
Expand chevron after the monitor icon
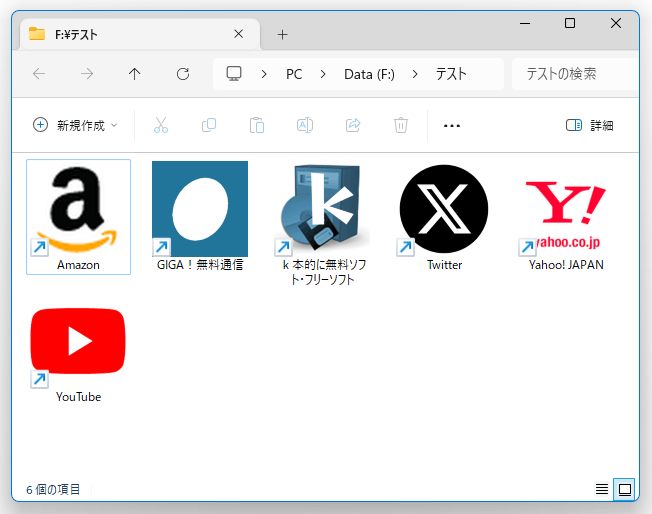click(264, 74)
